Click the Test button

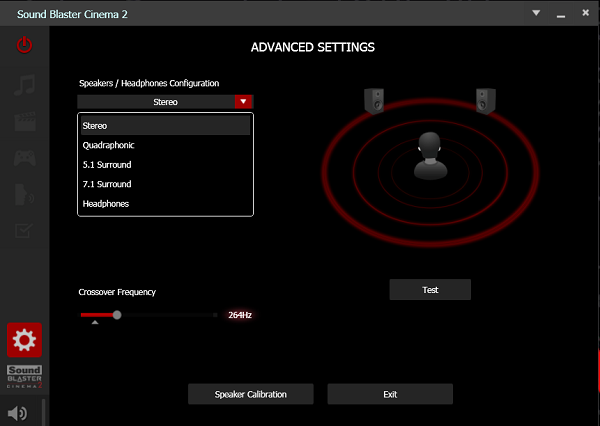click(x=430, y=290)
